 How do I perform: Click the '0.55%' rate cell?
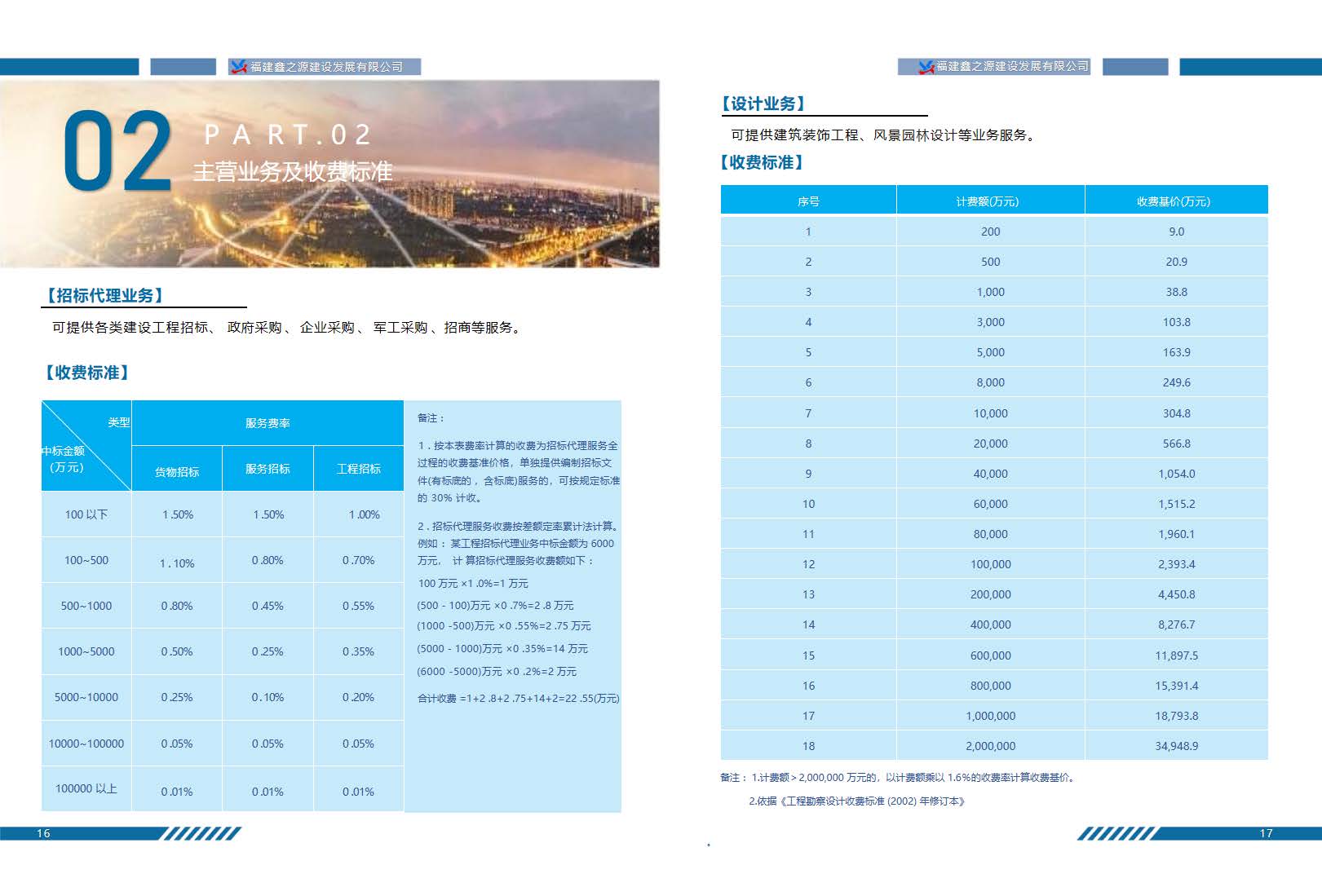tap(359, 606)
